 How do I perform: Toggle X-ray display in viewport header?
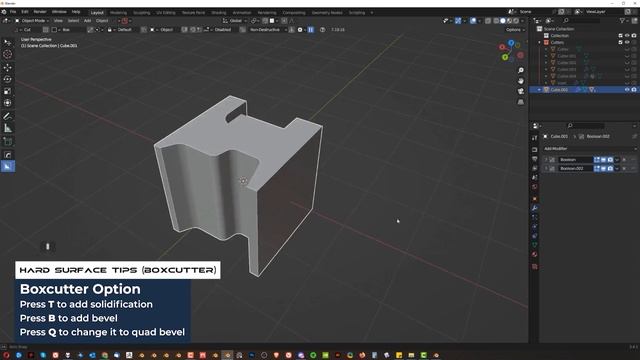point(488,21)
